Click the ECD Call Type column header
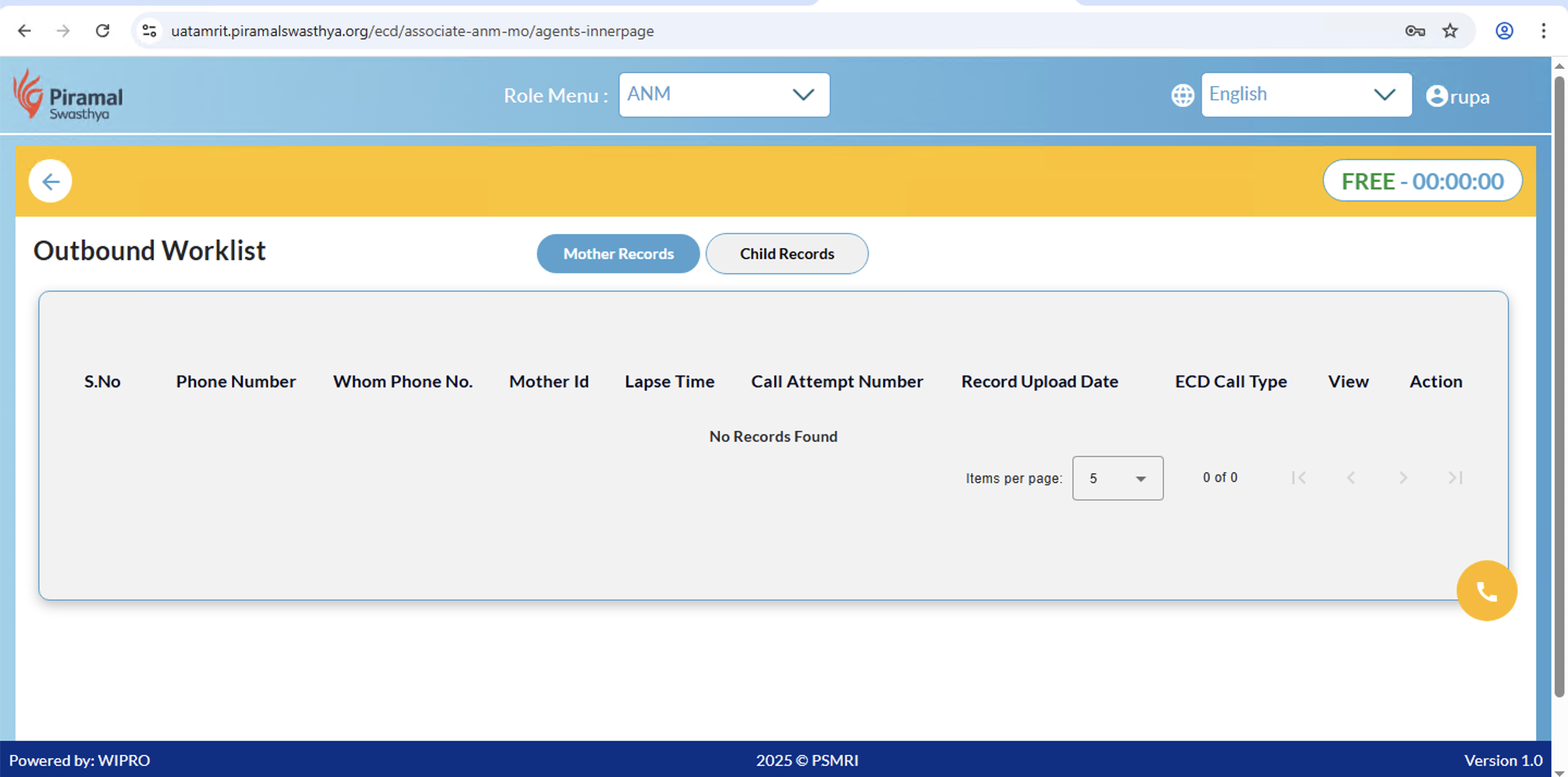The height and width of the screenshot is (777, 1568). [1231, 381]
